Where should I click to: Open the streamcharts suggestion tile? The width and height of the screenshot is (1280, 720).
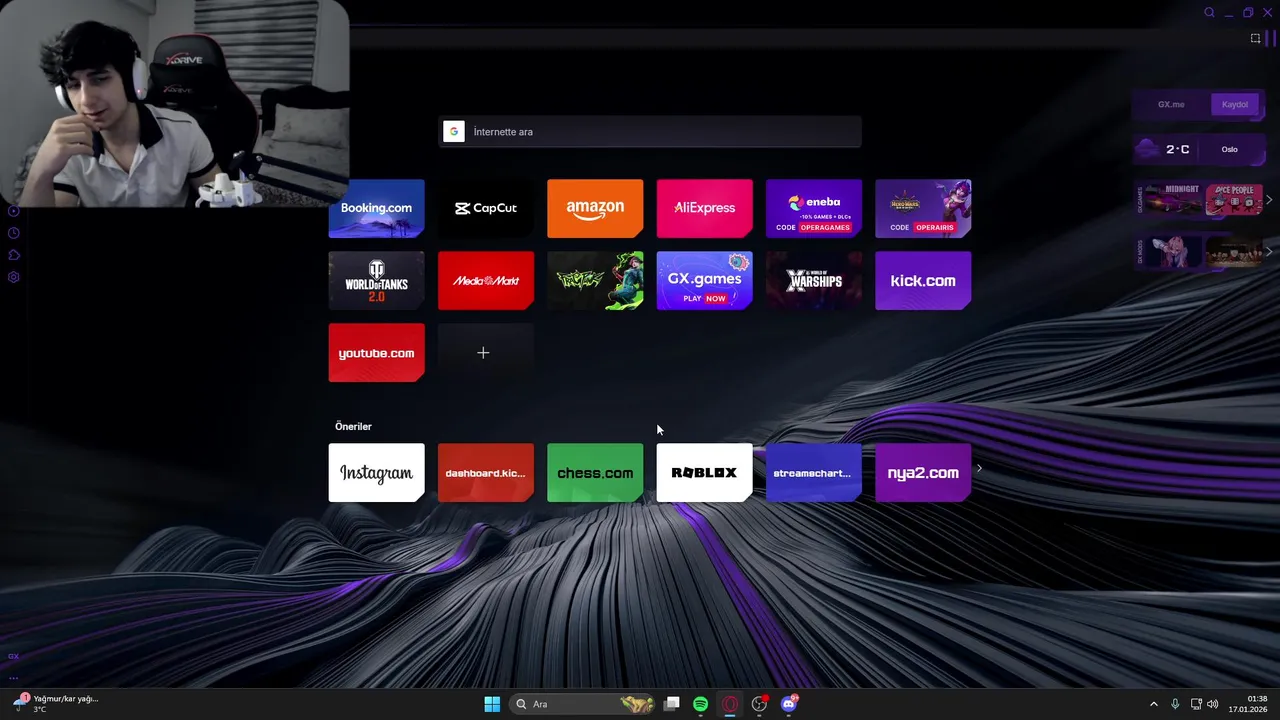(814, 473)
